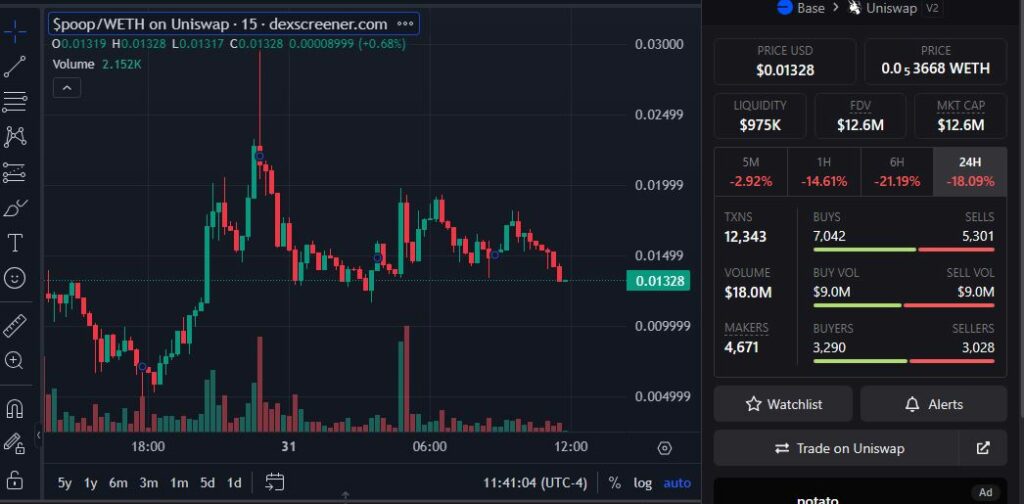Set chart range to 6m
This screenshot has height=504, width=1024.
coord(118,483)
